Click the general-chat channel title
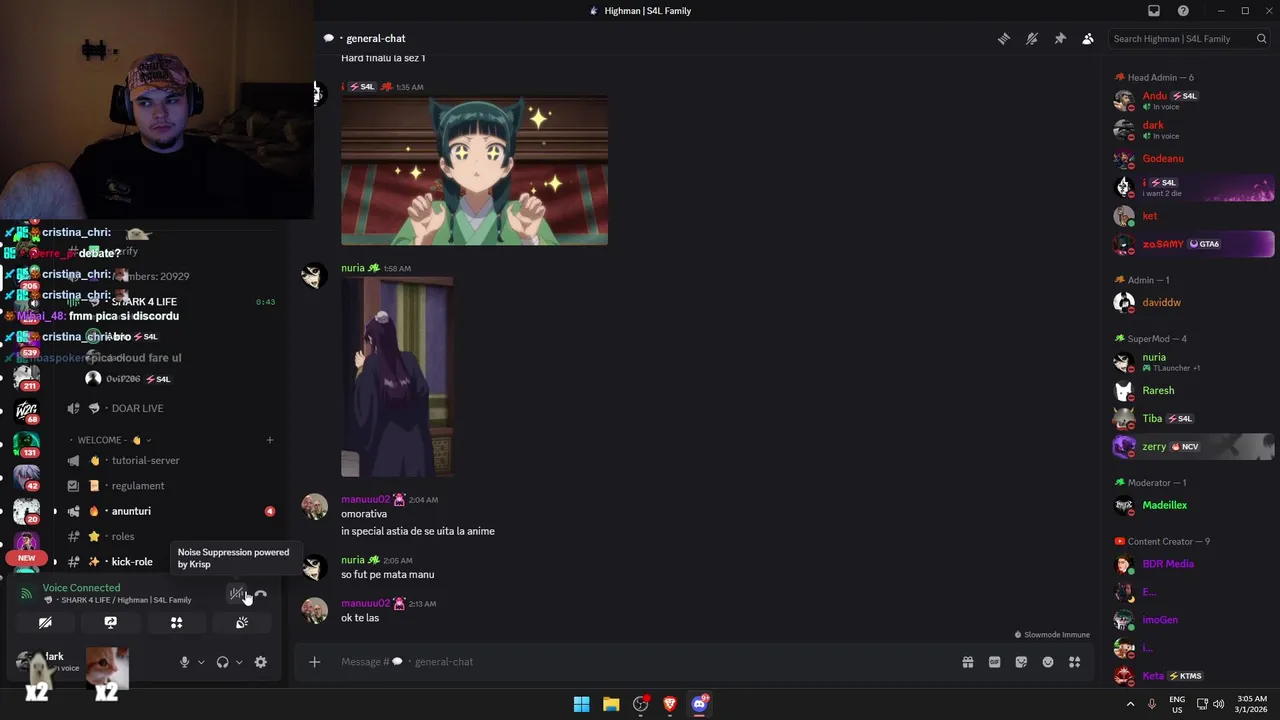 pos(376,39)
